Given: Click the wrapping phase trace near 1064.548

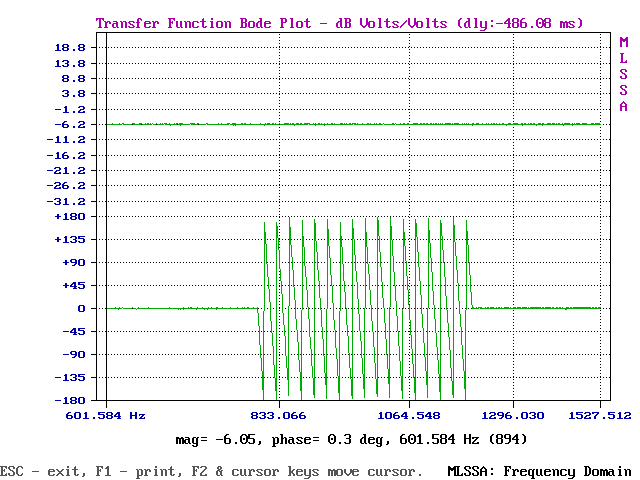Looking at the screenshot, I should [409, 308].
